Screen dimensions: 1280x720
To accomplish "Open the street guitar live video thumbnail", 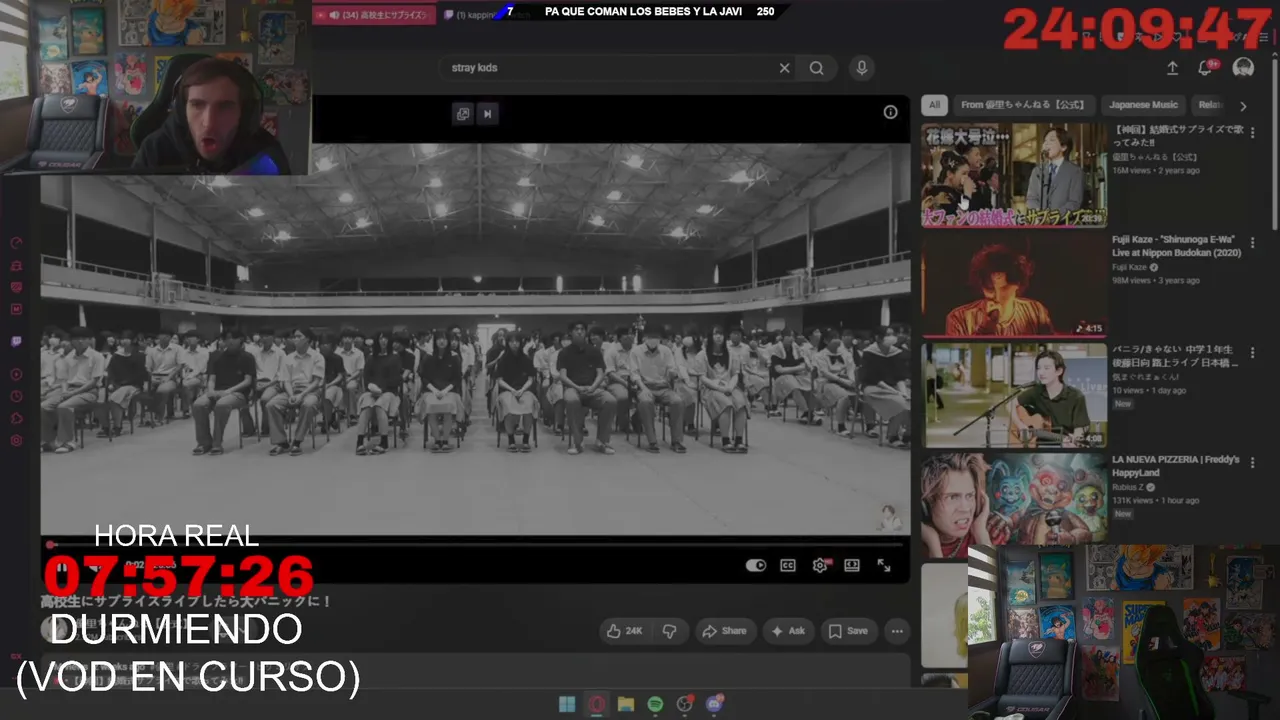I will point(1014,395).
